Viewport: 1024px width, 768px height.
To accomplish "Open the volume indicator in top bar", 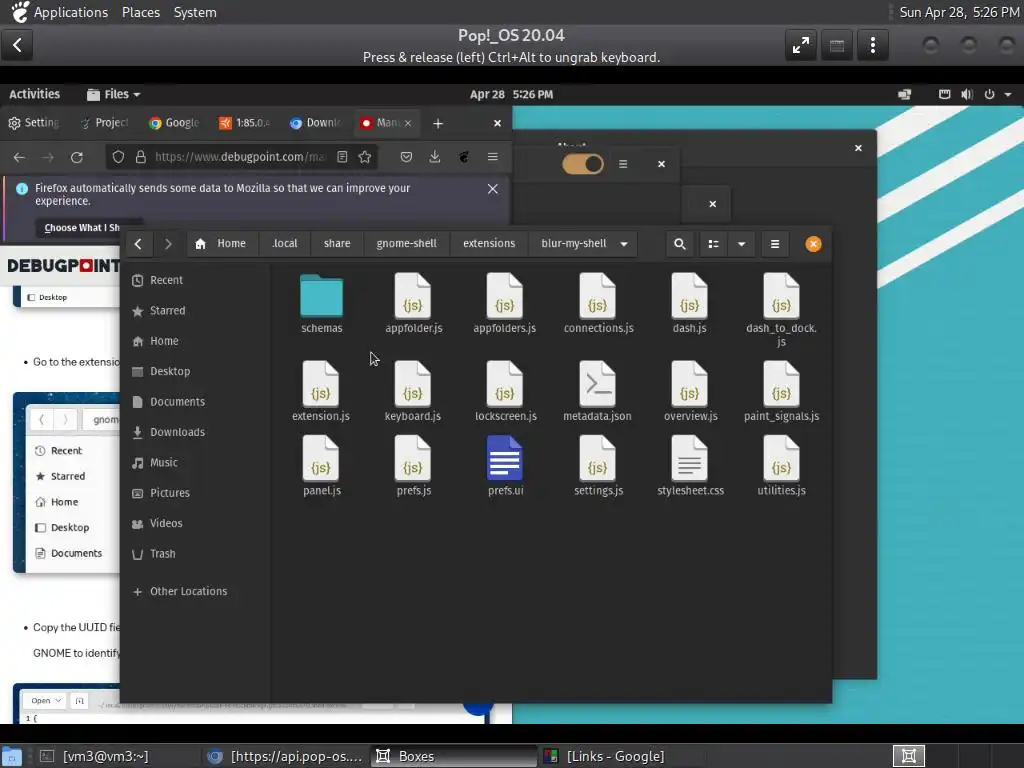I will coord(967,94).
